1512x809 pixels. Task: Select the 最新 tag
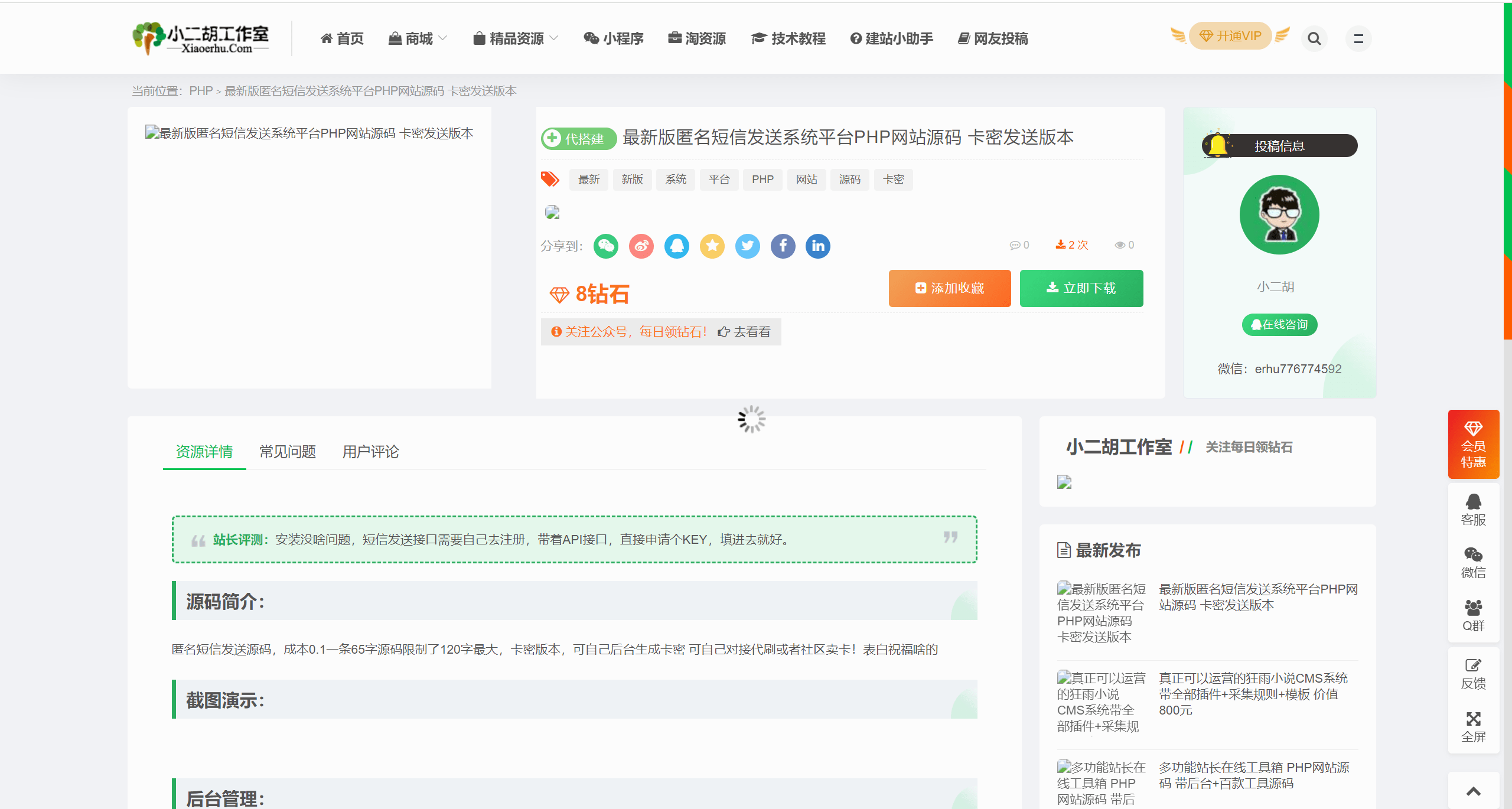589,180
